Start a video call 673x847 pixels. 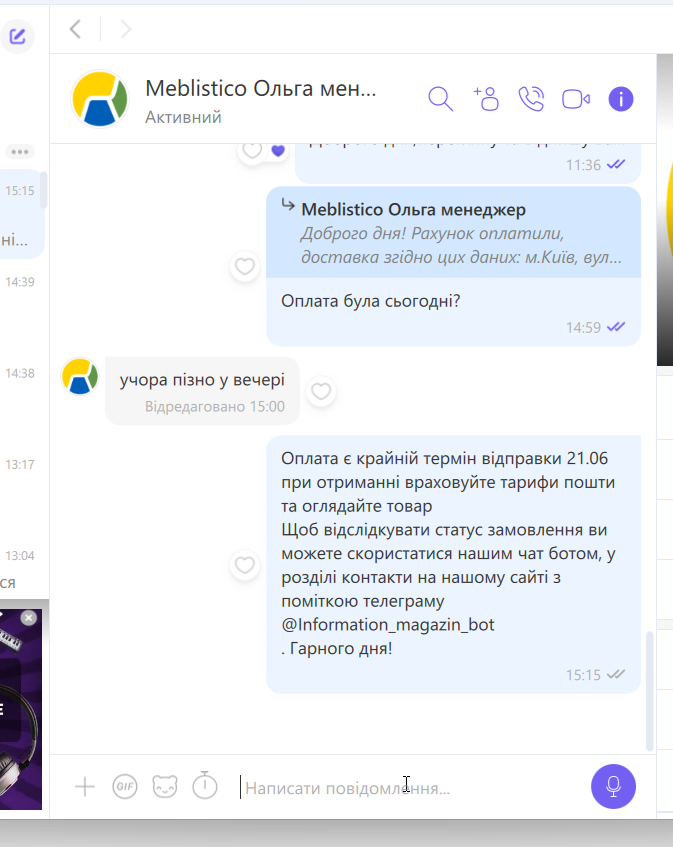coord(576,99)
